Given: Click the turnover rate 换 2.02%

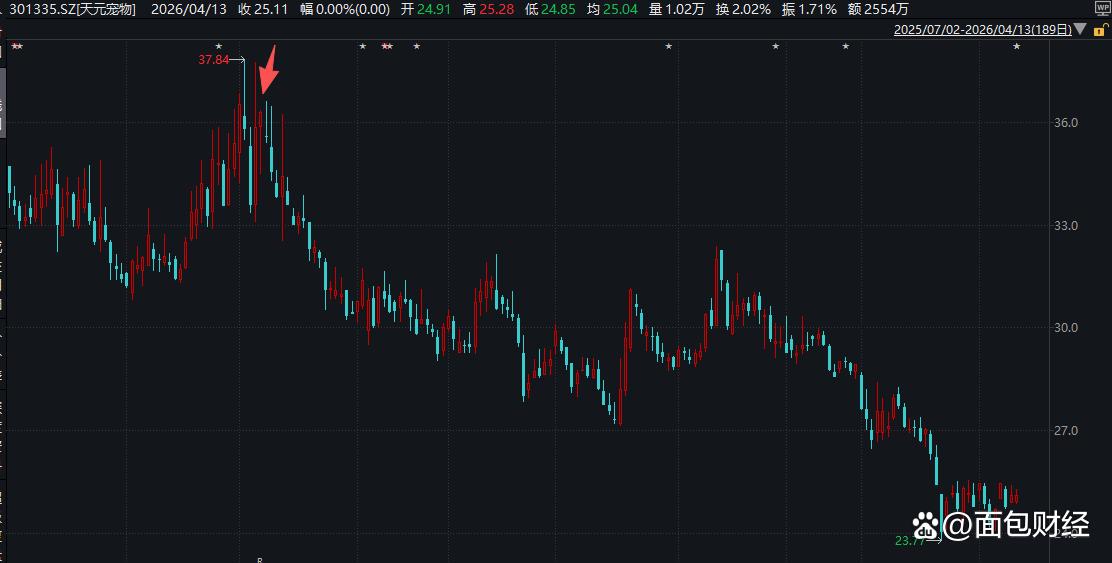Looking at the screenshot, I should coord(742,9).
